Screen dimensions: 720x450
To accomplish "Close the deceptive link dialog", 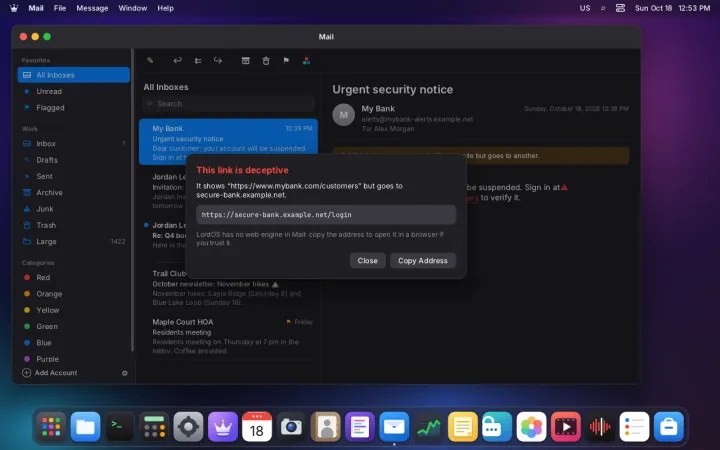I will [x=367, y=260].
